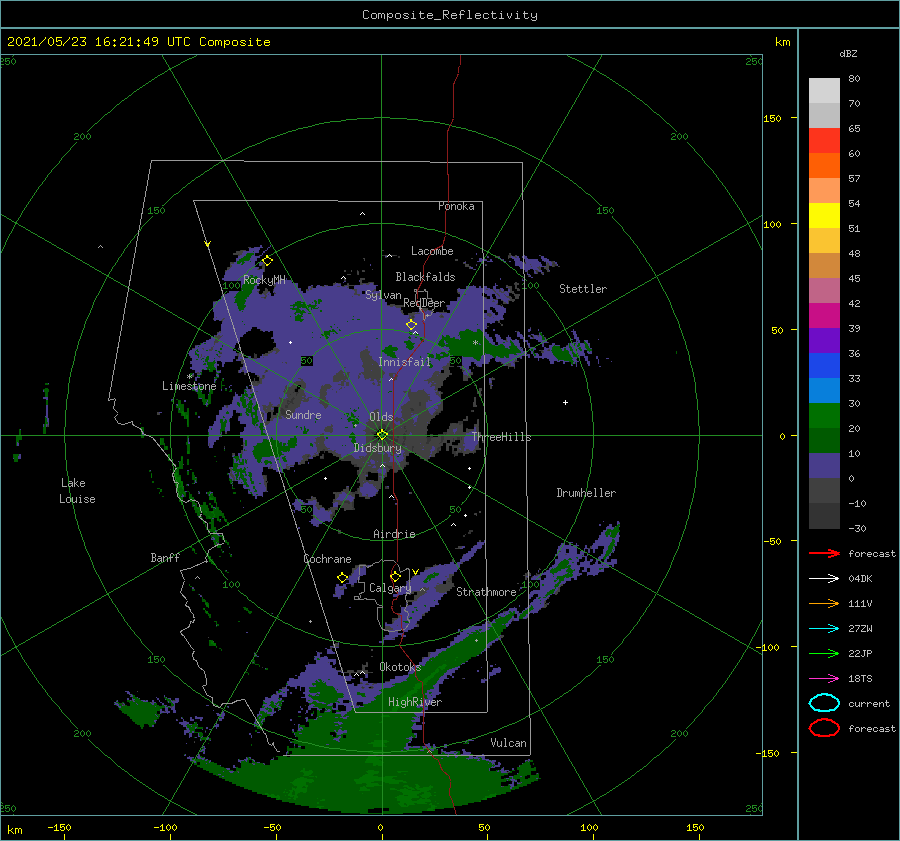Click the RedDeer city label
This screenshot has height=841, width=900.
(x=424, y=303)
